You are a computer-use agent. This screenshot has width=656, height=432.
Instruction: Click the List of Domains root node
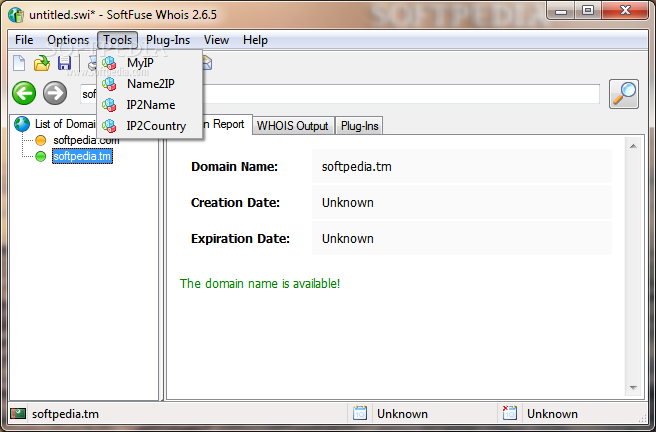65,124
